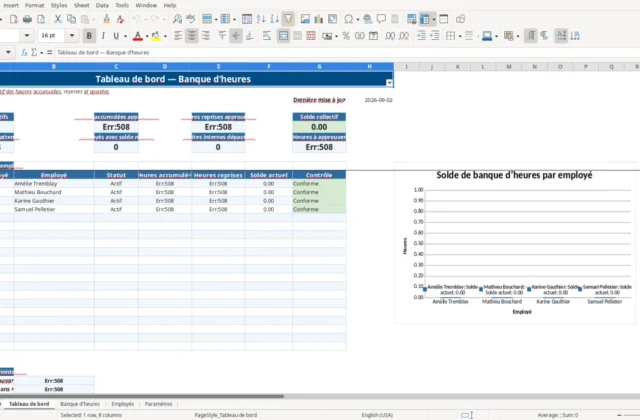The image size is (640, 420).
Task: Click the Insert Hyperlink icon
Action: (x=367, y=19)
